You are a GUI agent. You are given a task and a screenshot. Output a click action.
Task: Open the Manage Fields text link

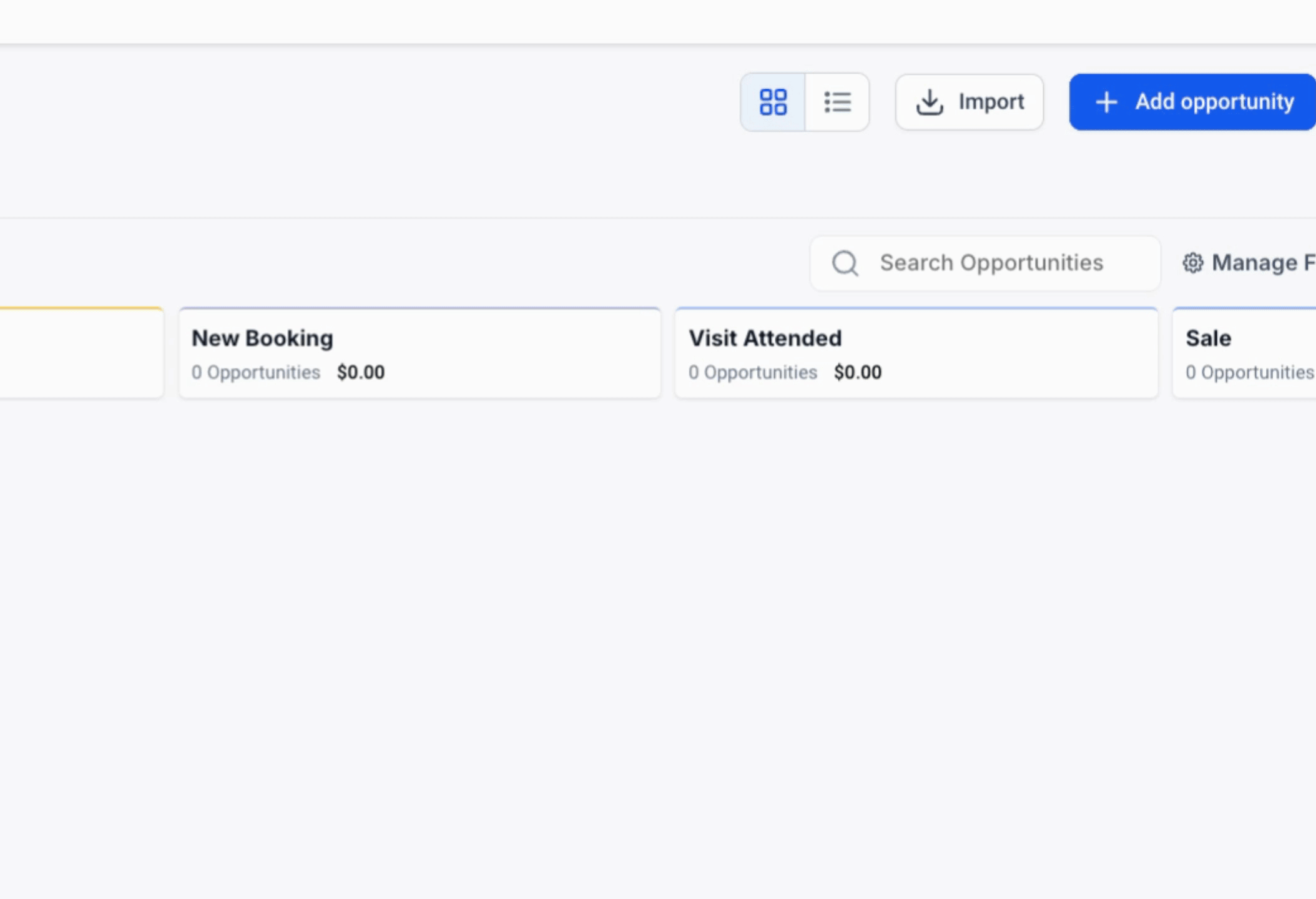(x=1262, y=263)
